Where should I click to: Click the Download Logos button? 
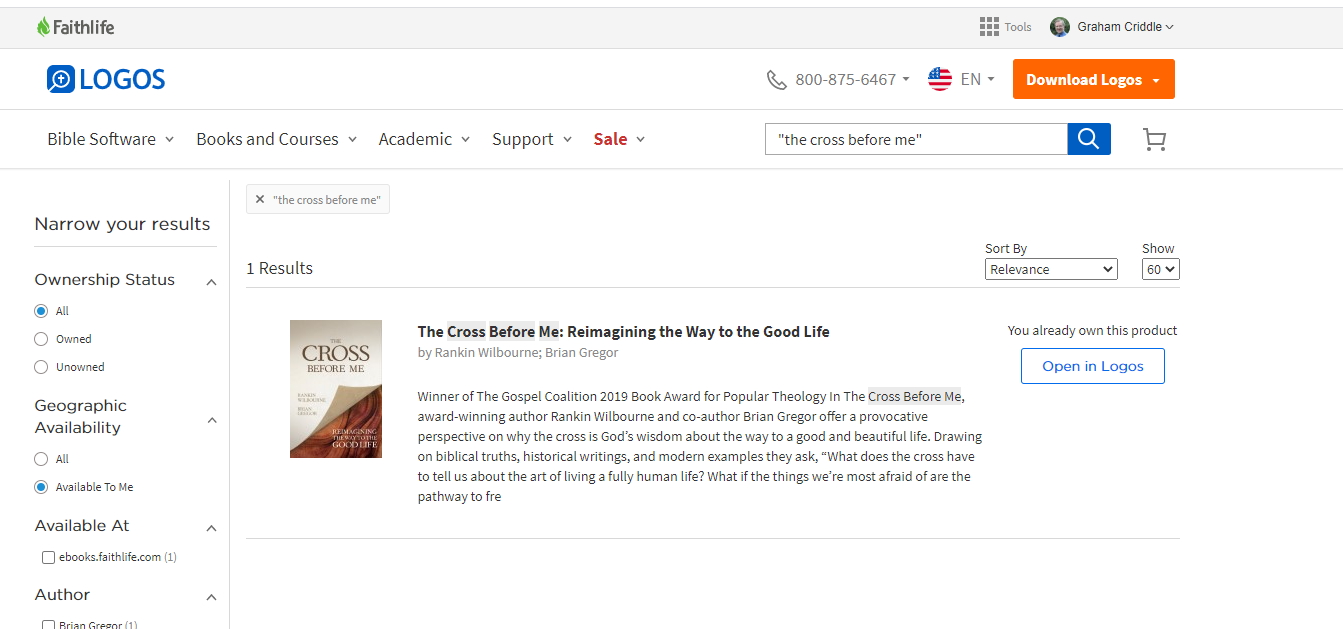pos(1093,79)
